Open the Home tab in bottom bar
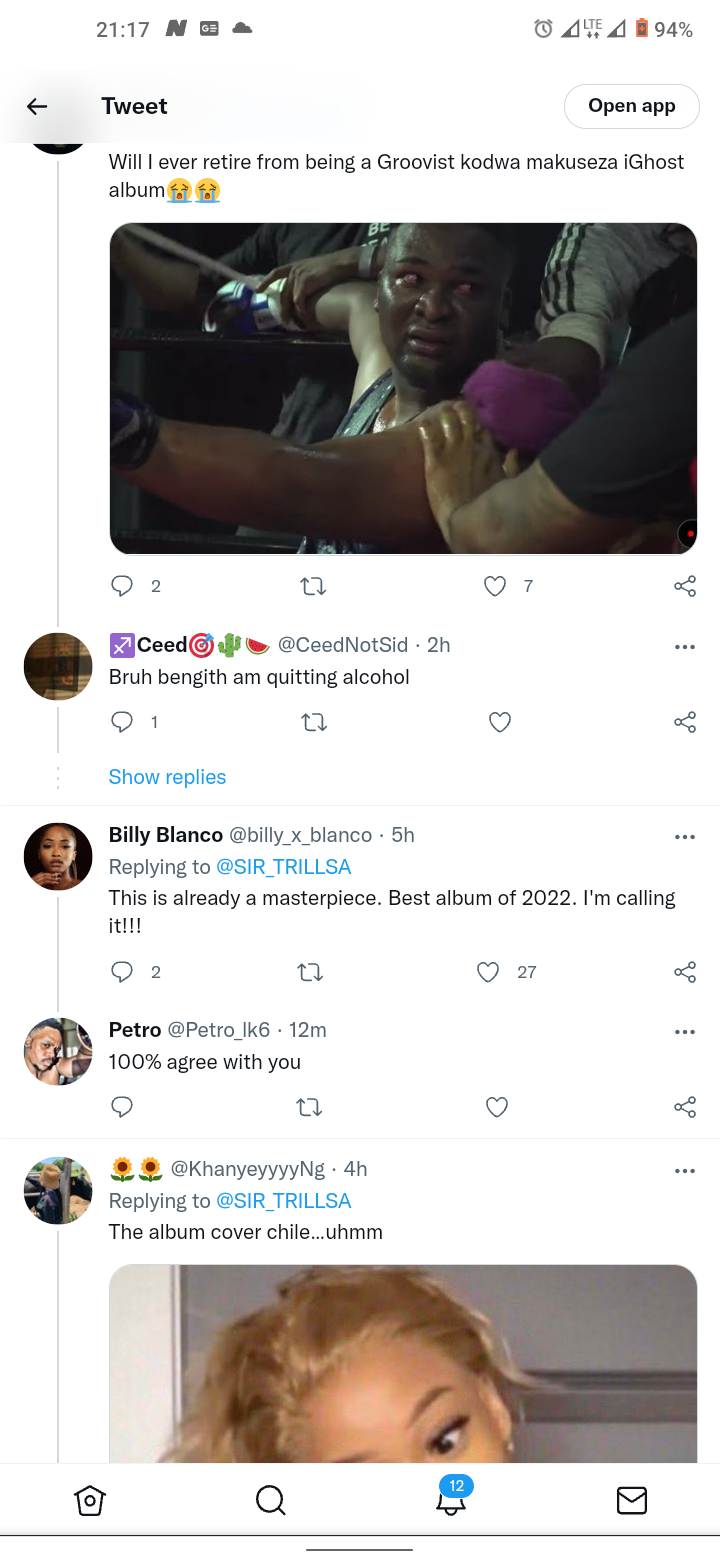720x1560 pixels. point(90,1500)
